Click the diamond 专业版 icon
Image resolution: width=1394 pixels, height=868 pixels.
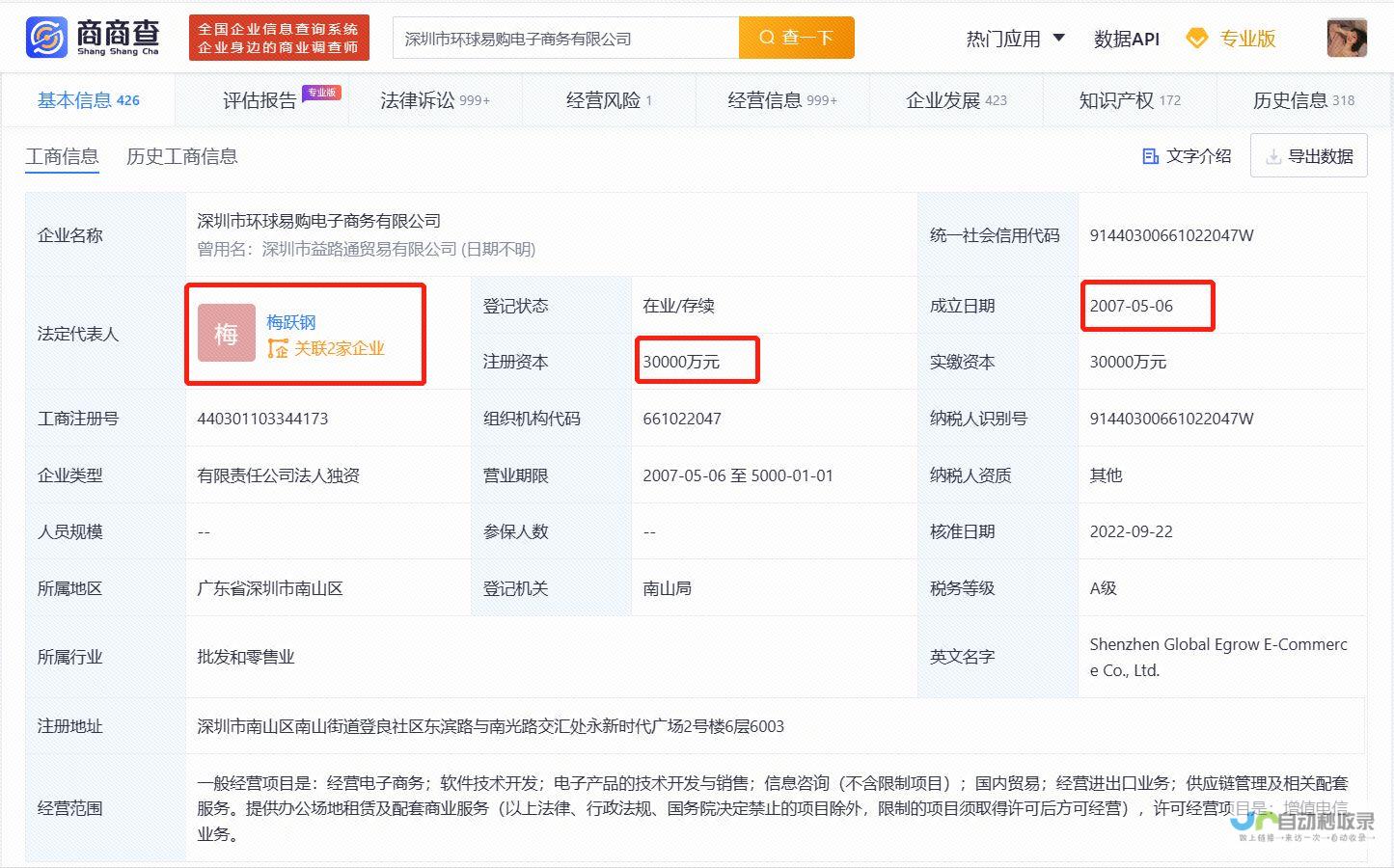click(x=1196, y=39)
